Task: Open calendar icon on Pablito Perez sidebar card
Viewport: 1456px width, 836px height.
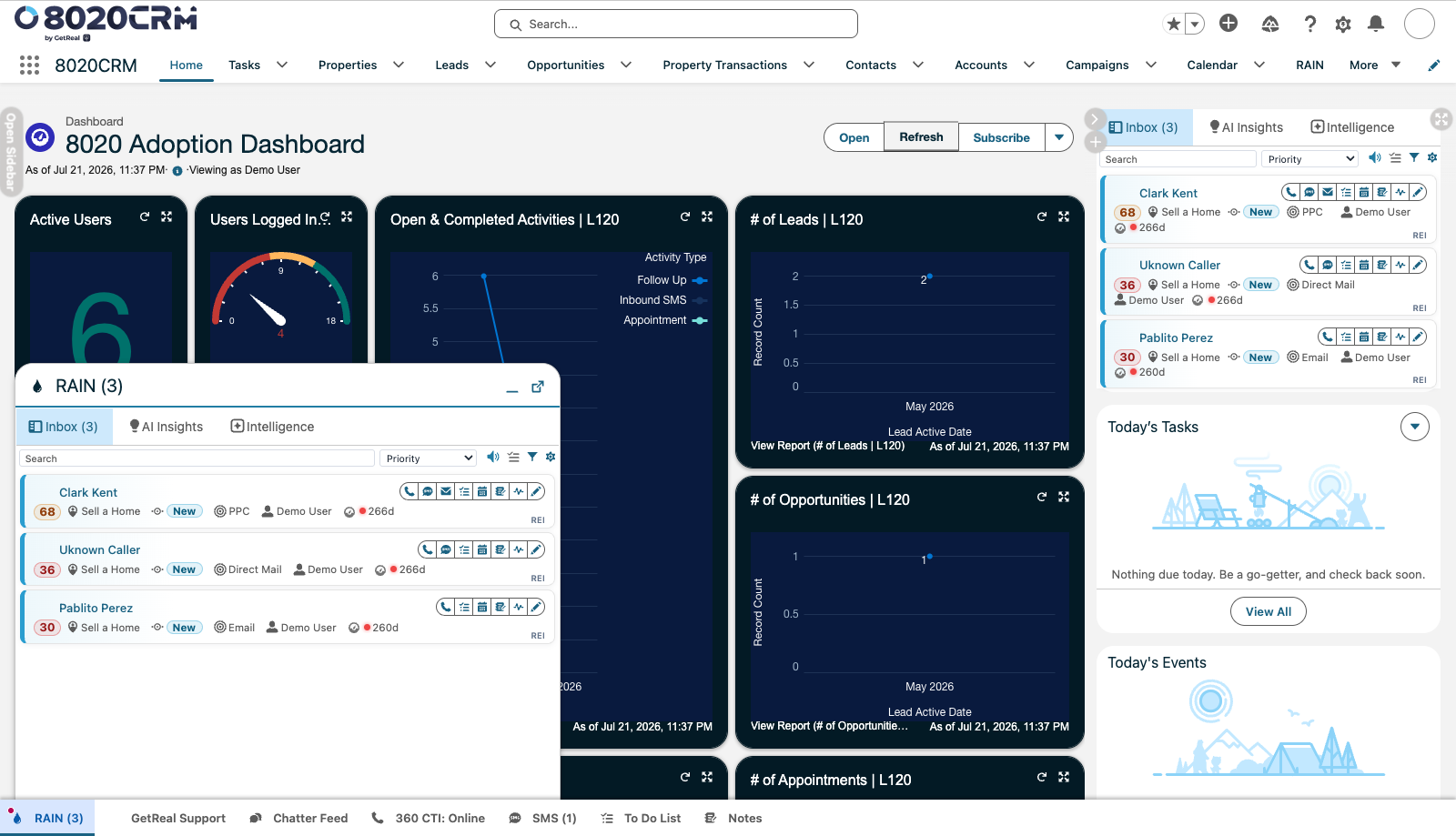Action: click(x=1364, y=337)
